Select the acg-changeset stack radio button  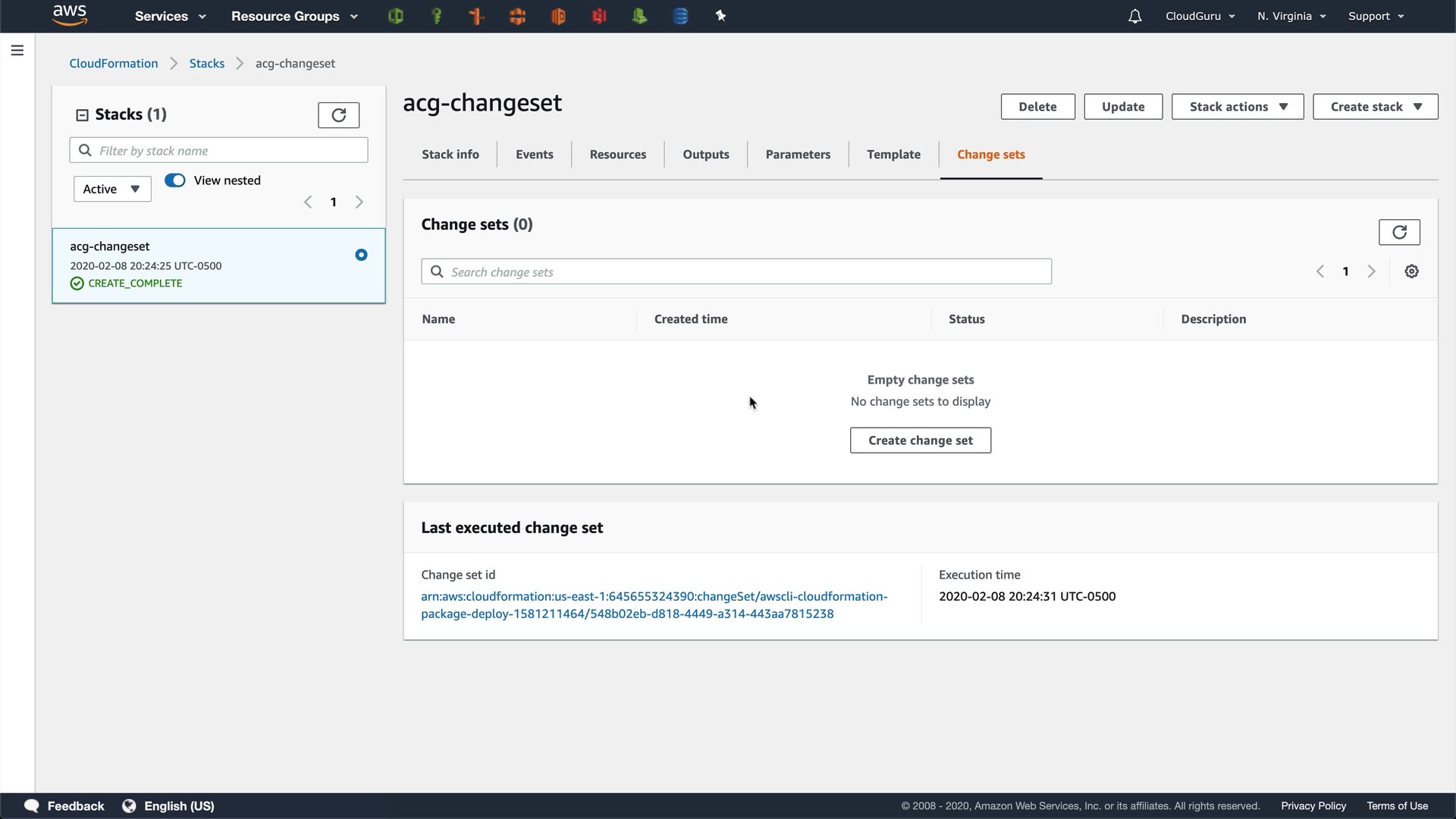[361, 255]
